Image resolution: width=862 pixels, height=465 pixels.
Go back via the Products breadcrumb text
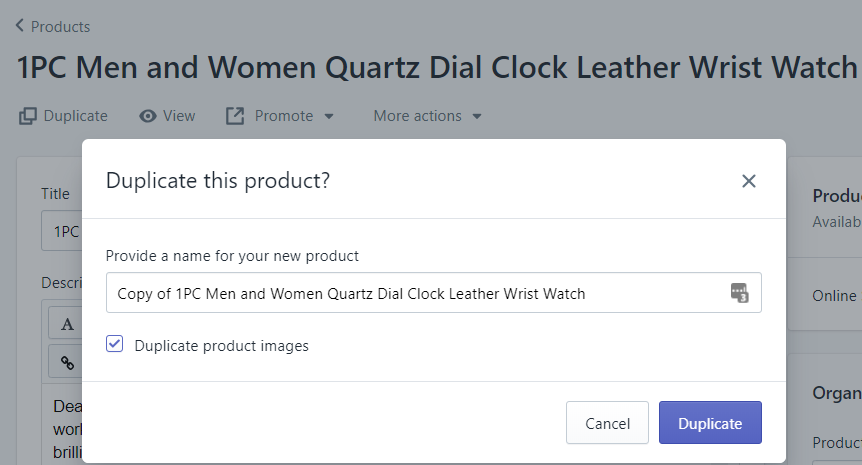coord(60,26)
